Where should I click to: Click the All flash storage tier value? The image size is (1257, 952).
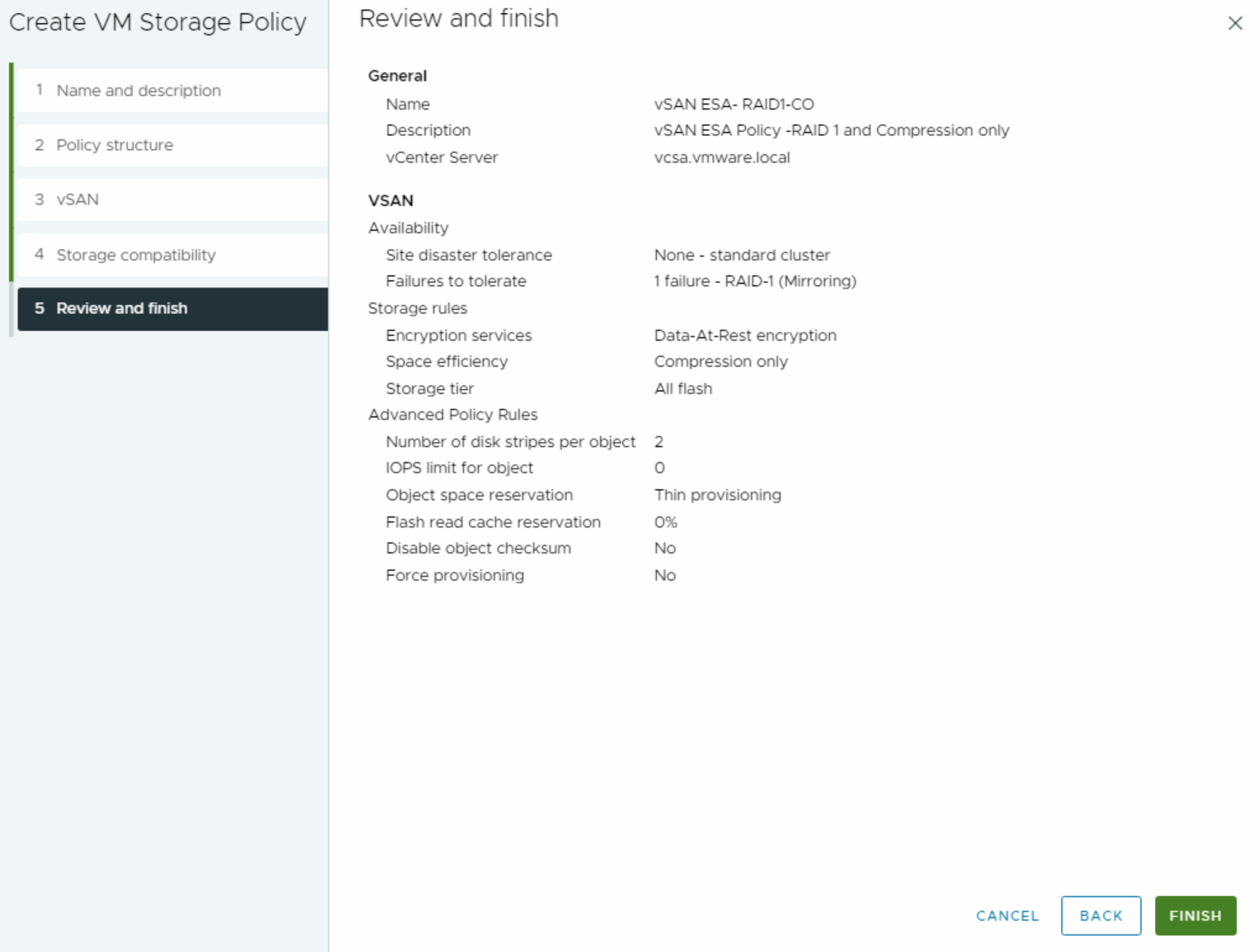coord(683,388)
